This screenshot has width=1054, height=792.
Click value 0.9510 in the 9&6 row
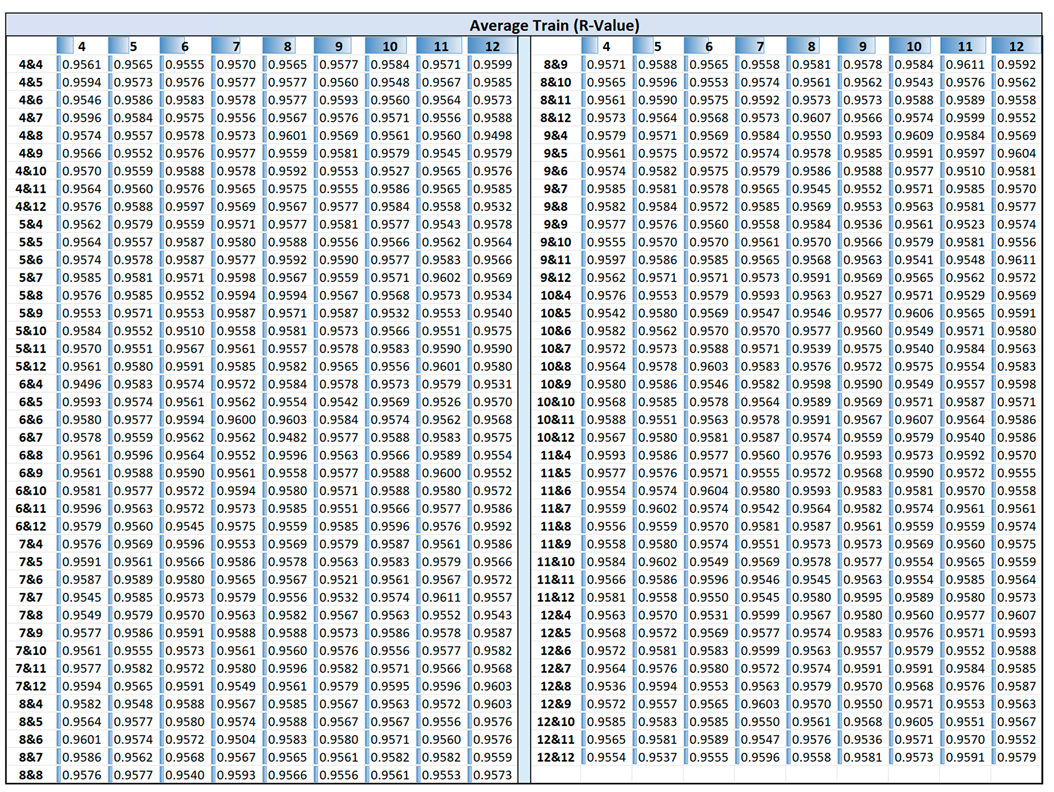coord(965,171)
